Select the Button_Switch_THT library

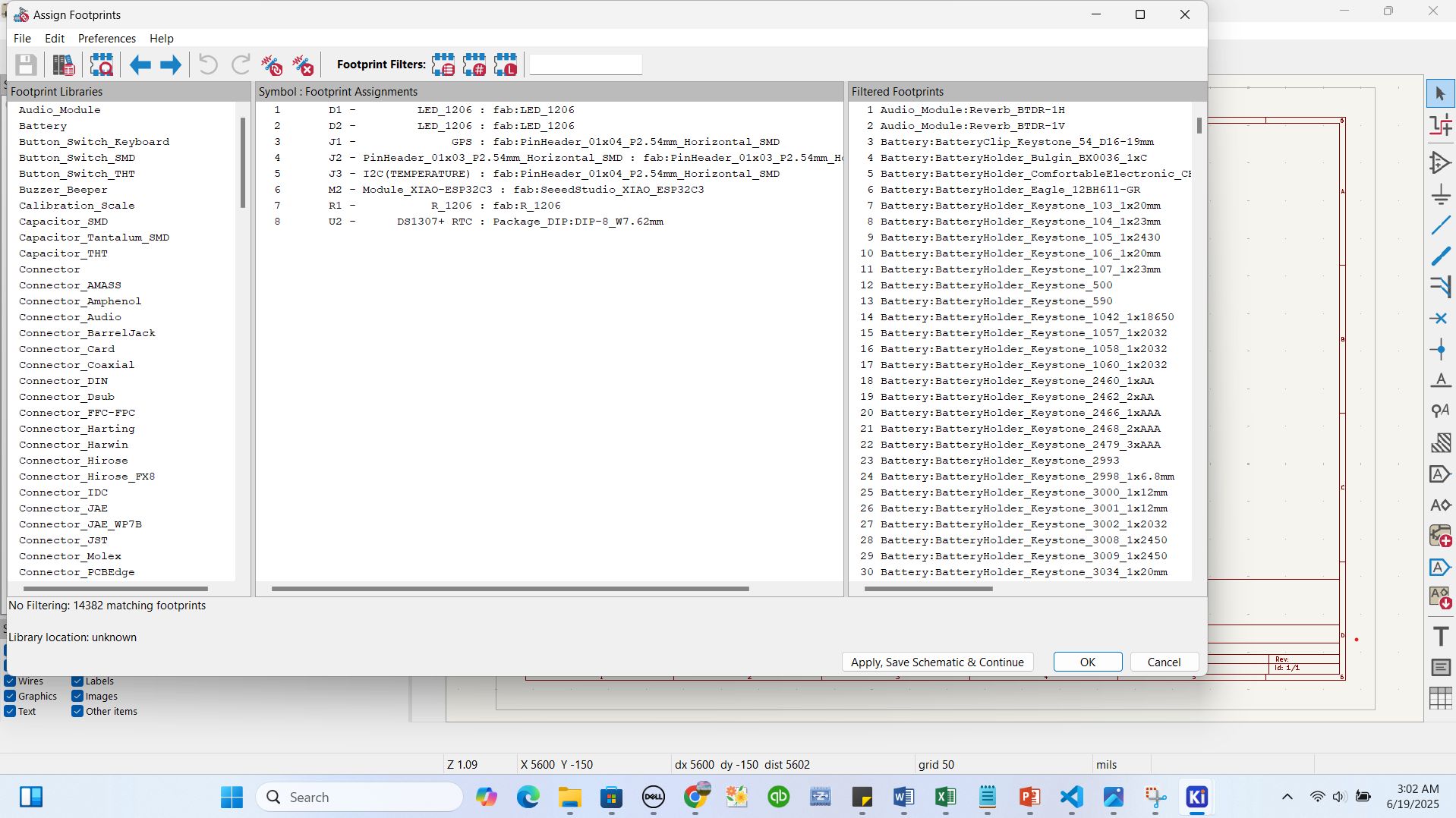(x=77, y=174)
